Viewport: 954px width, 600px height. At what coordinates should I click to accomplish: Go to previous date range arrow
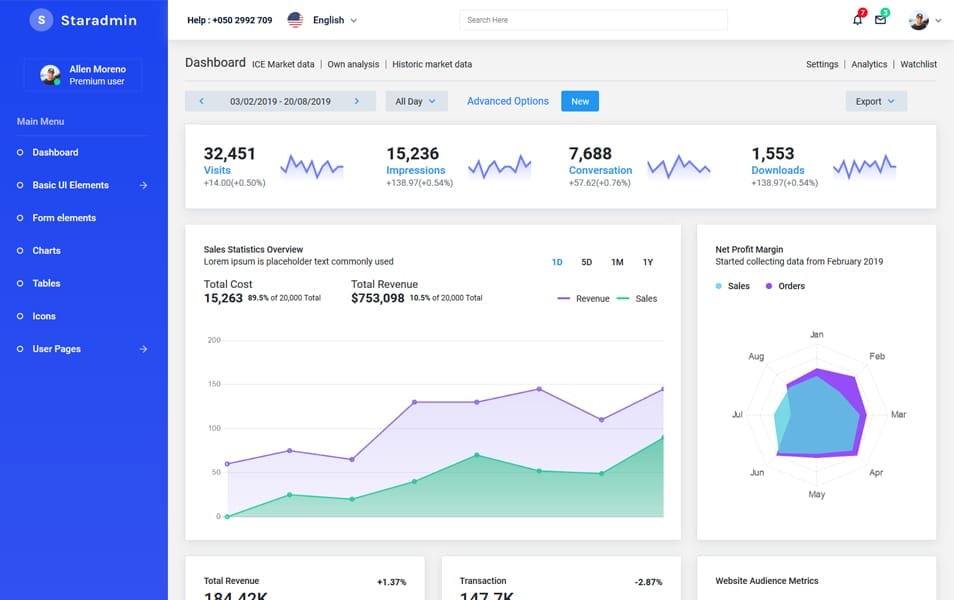click(202, 101)
